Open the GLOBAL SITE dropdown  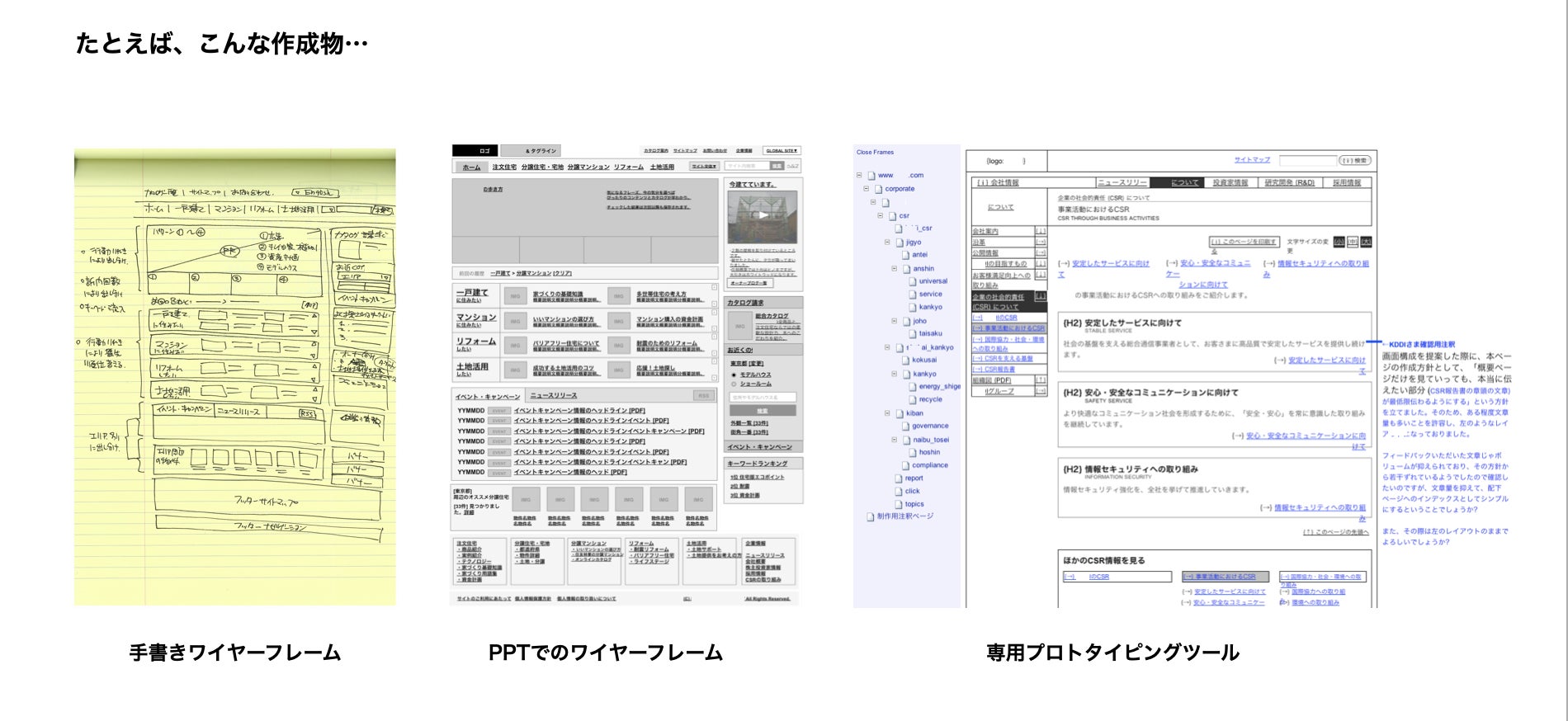(782, 150)
